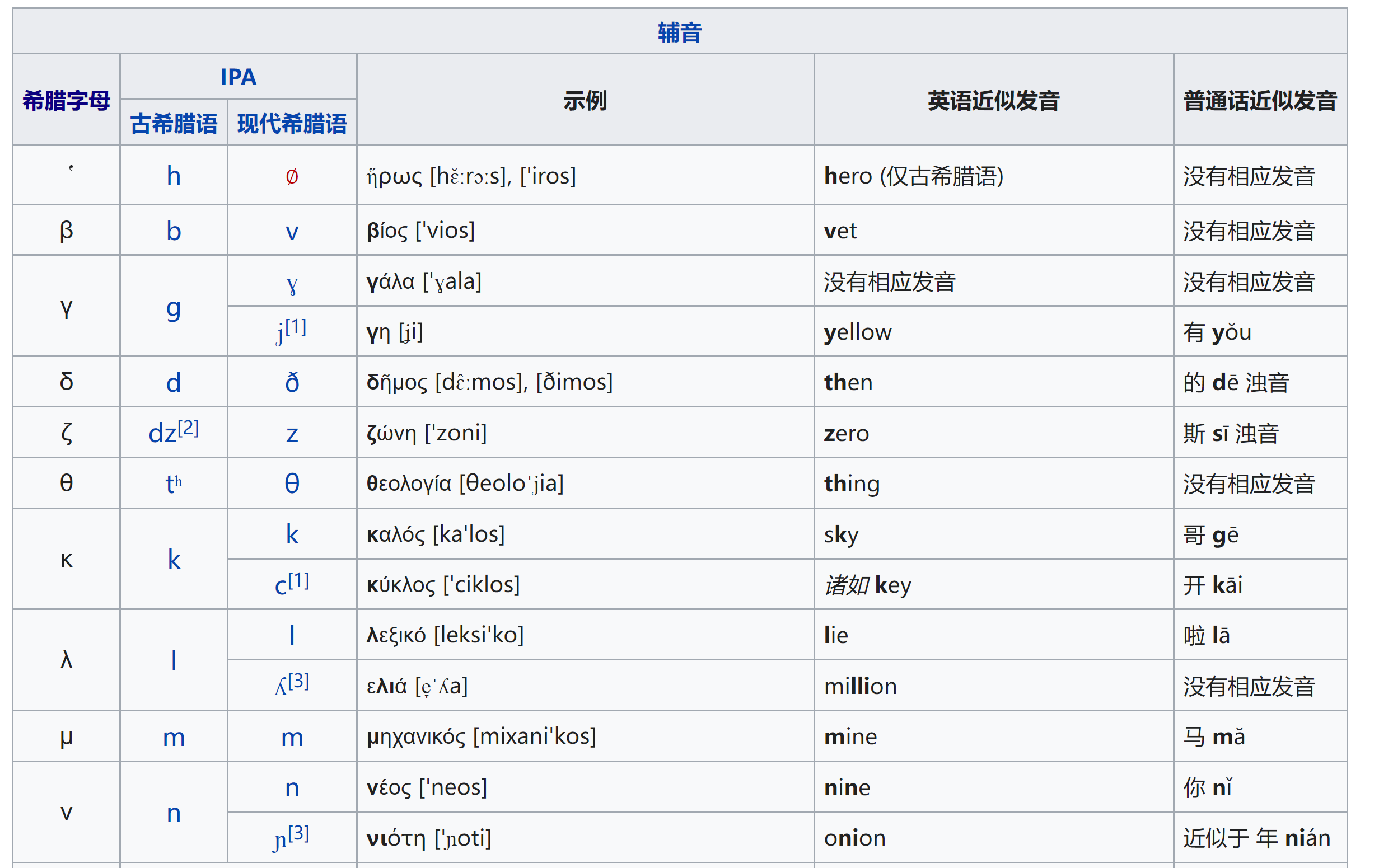Screen dimensions: 1379x868
Task: Select the ɣ IPA symbol link
Action: tap(292, 283)
